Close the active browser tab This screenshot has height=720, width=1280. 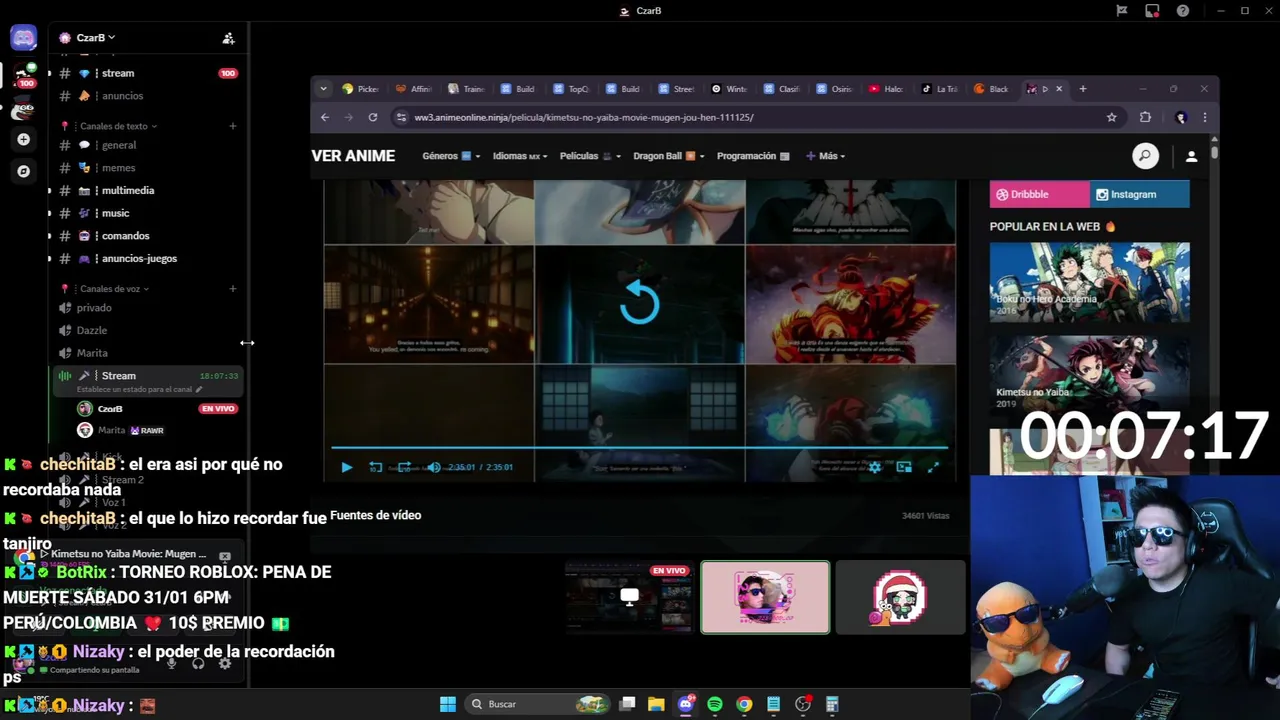(x=1059, y=89)
